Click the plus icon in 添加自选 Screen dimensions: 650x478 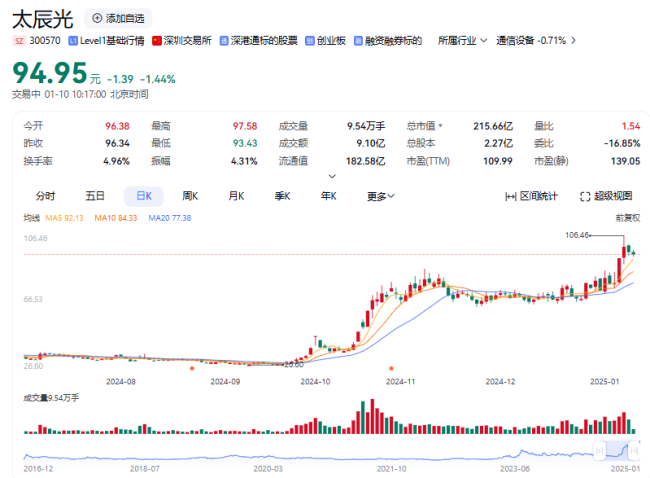97,18
